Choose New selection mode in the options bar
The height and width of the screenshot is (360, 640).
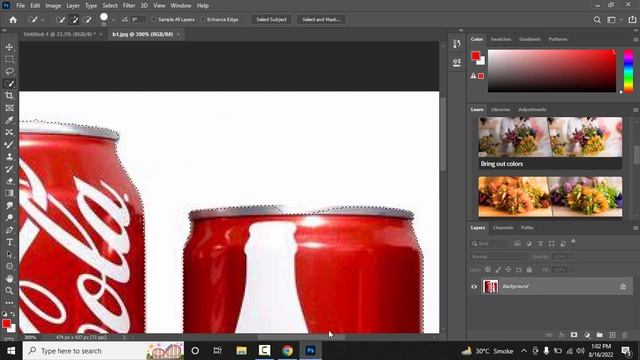click(x=60, y=20)
